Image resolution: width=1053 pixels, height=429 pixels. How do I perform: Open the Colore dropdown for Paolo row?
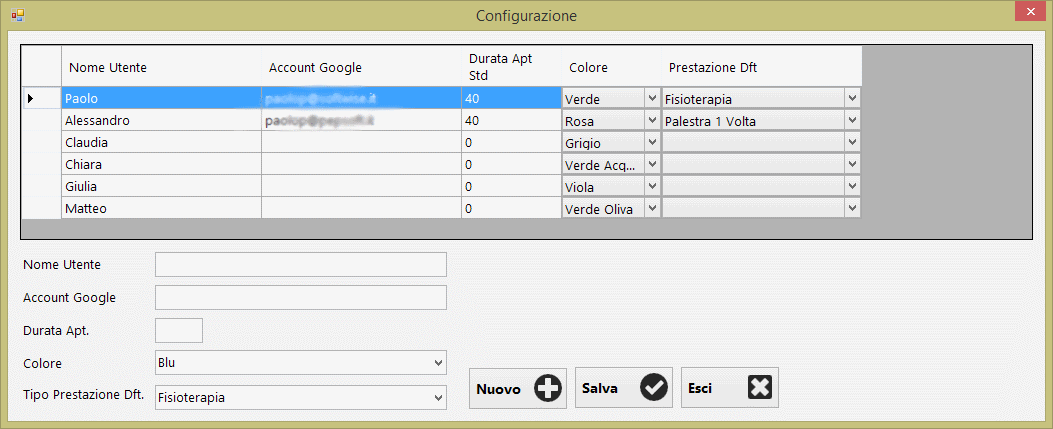[x=652, y=98]
